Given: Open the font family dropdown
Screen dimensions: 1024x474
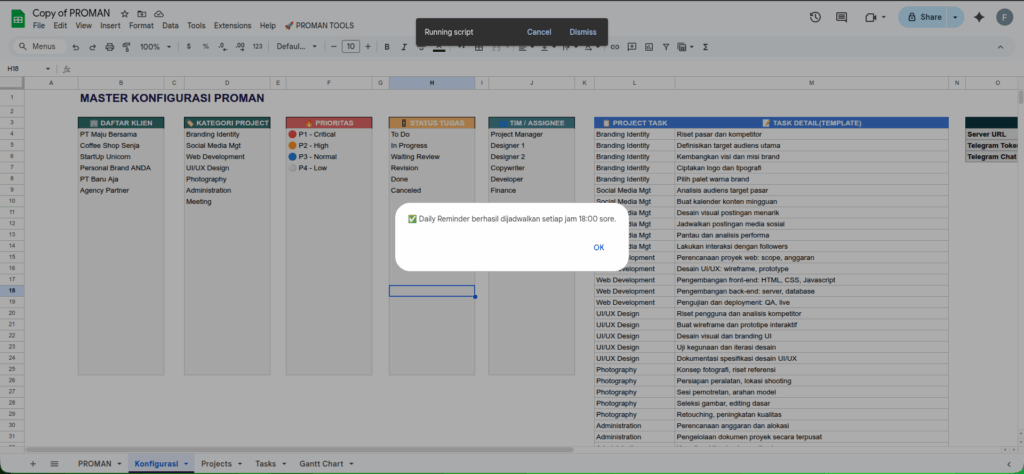Looking at the screenshot, I should 295,47.
